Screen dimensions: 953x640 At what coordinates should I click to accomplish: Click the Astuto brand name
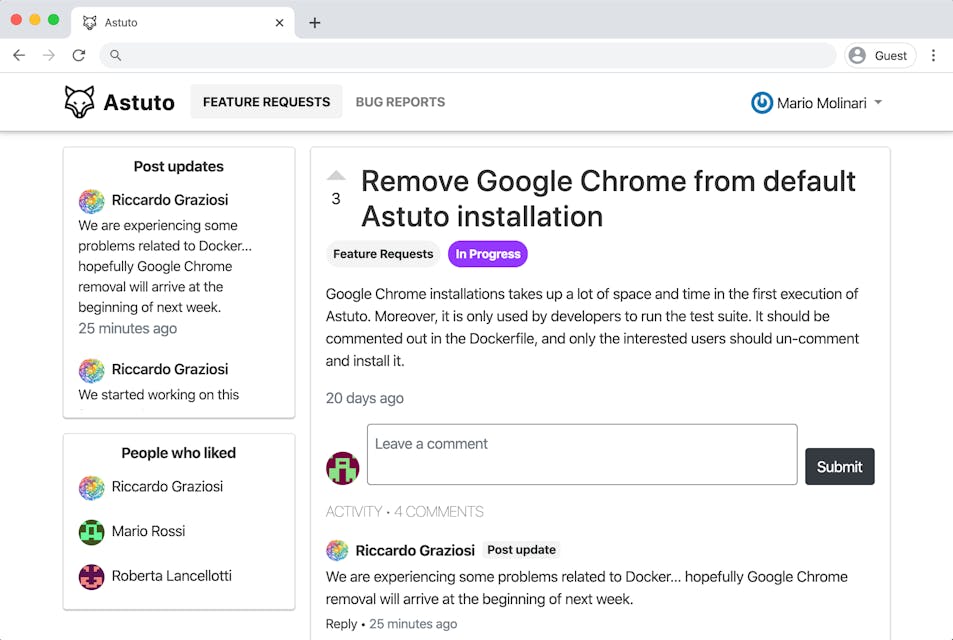[139, 102]
